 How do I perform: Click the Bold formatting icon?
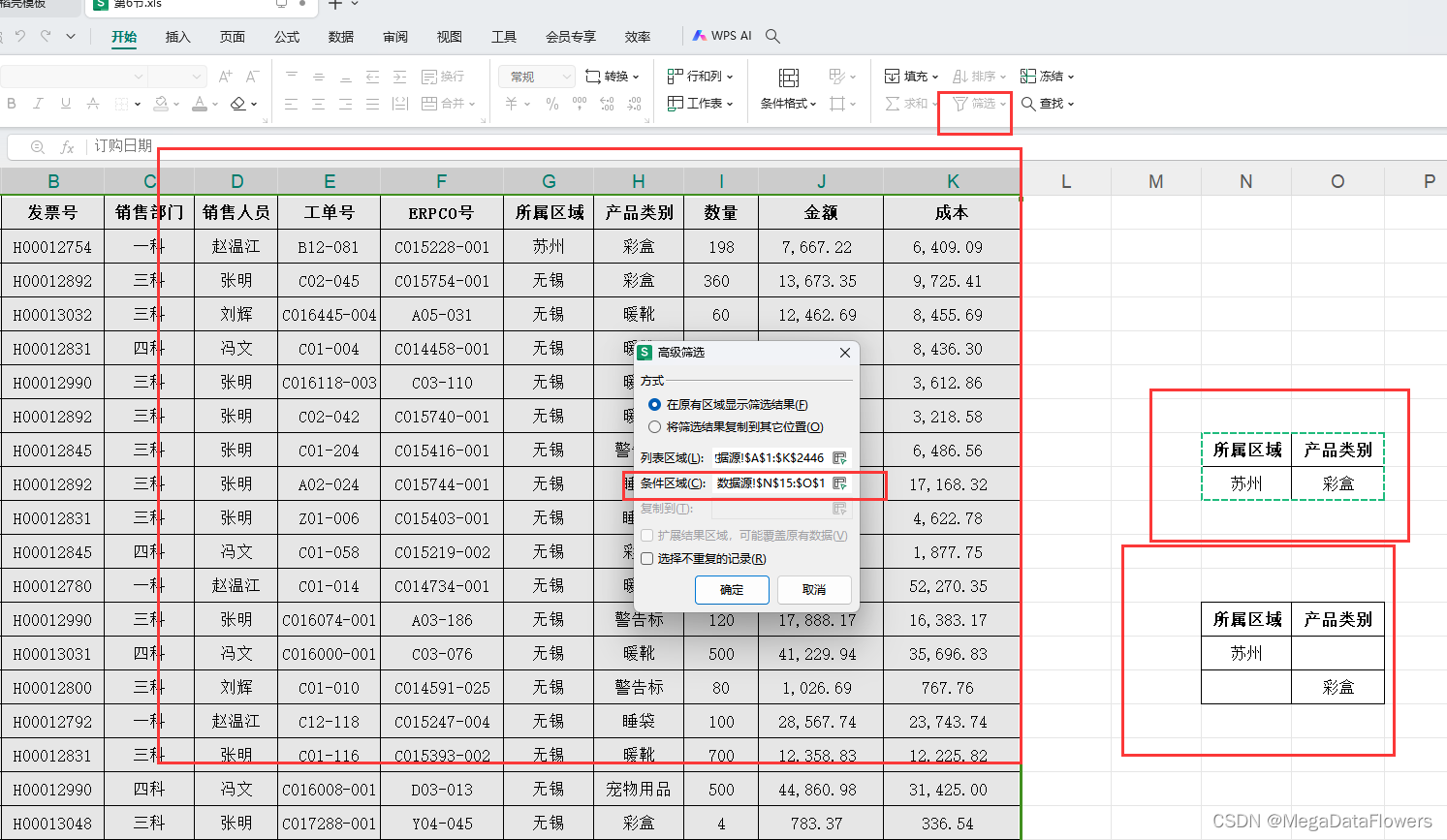click(x=12, y=104)
